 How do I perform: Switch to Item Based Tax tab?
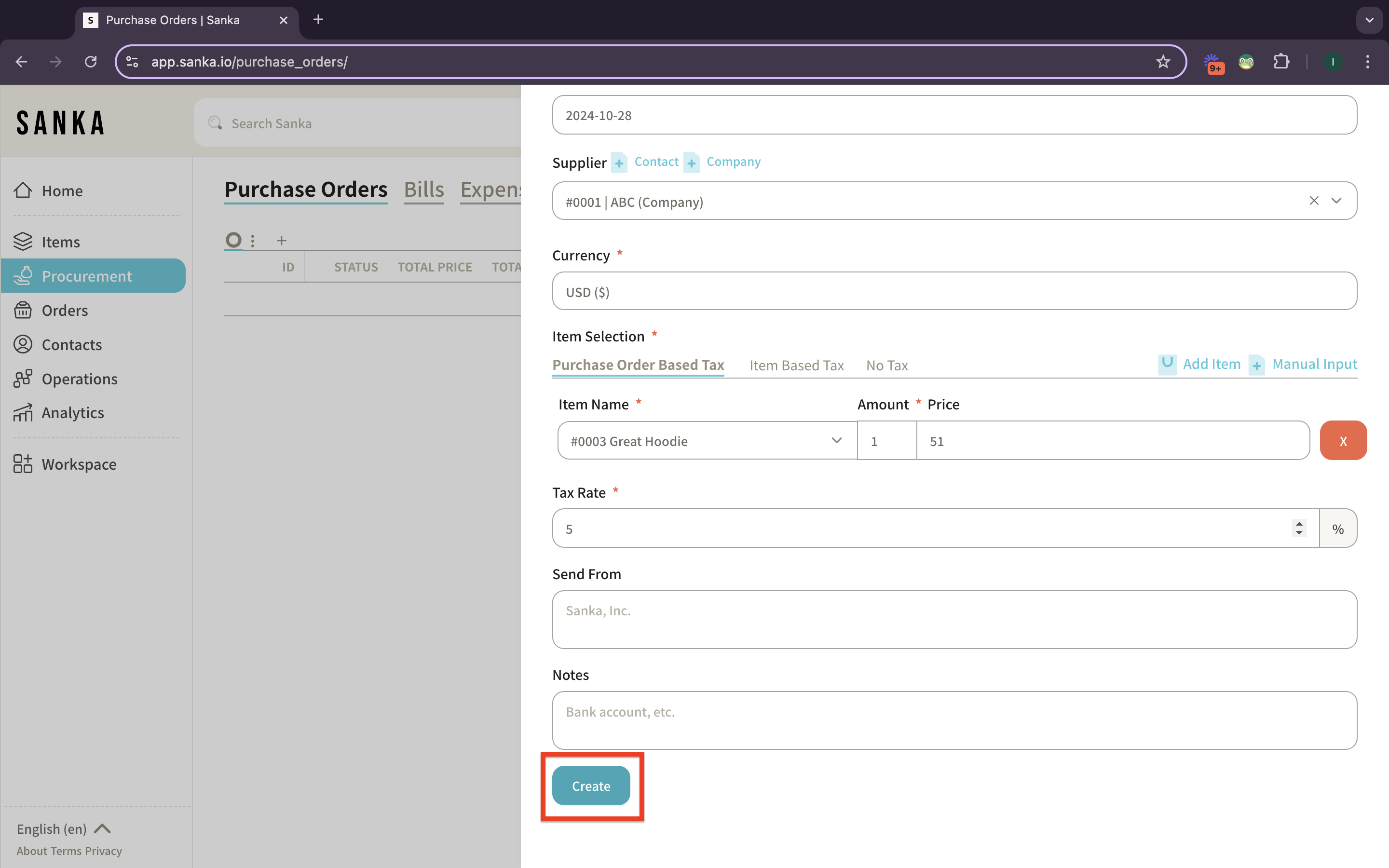click(796, 366)
